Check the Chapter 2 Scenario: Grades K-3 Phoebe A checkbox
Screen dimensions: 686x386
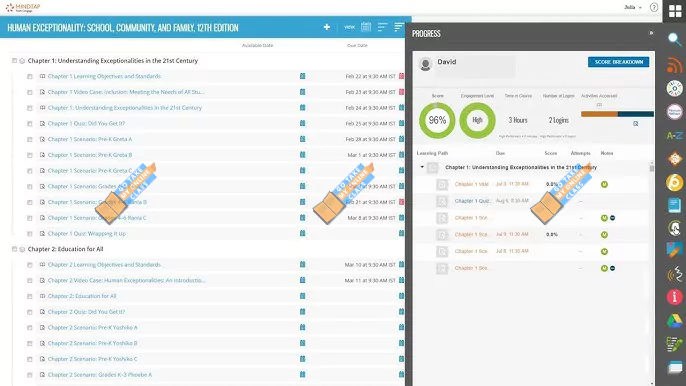[x=30, y=375]
